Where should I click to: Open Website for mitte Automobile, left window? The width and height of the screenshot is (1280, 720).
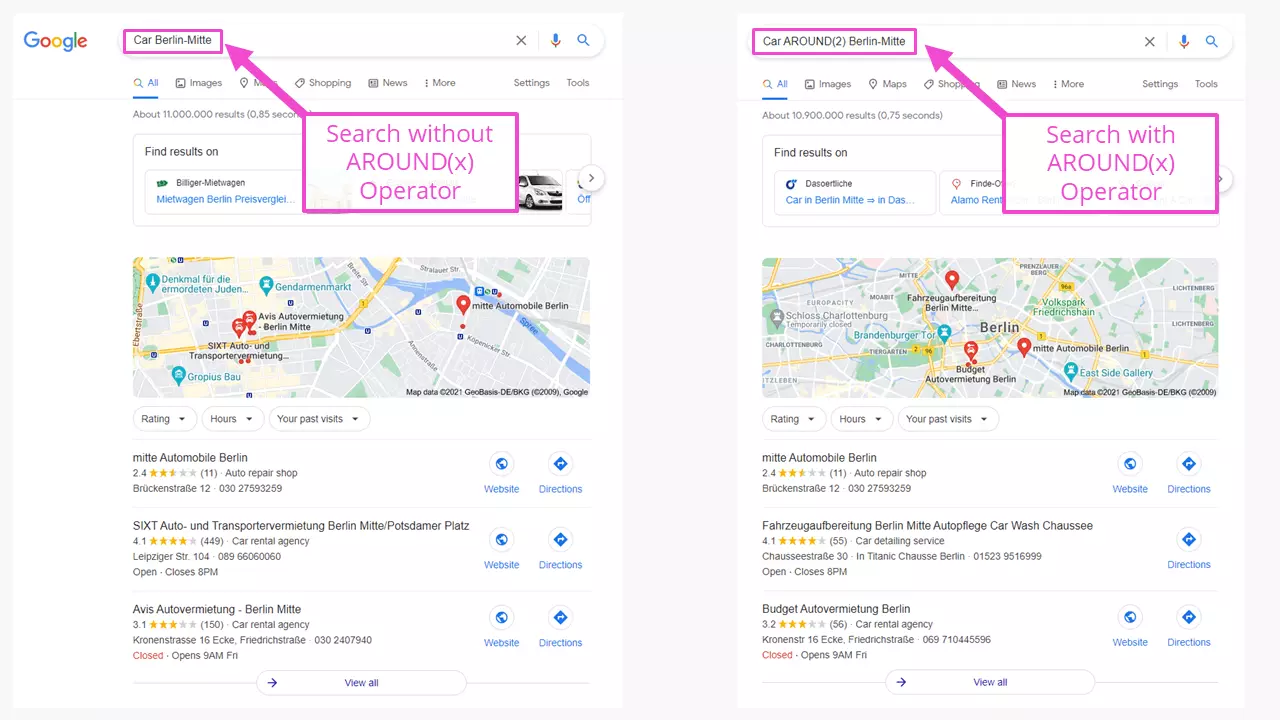502,472
